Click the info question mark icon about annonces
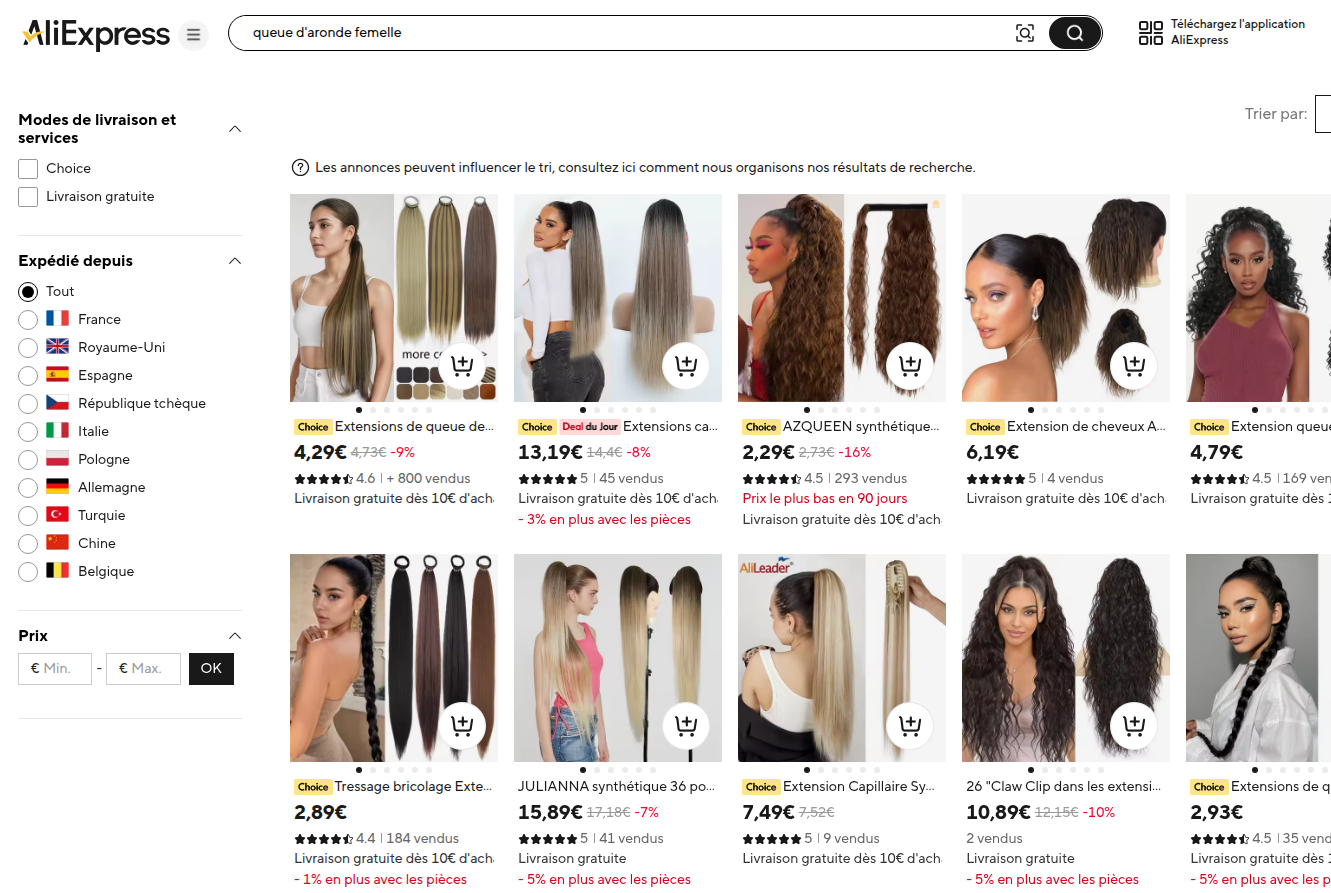The height and width of the screenshot is (893, 1331). 300,167
